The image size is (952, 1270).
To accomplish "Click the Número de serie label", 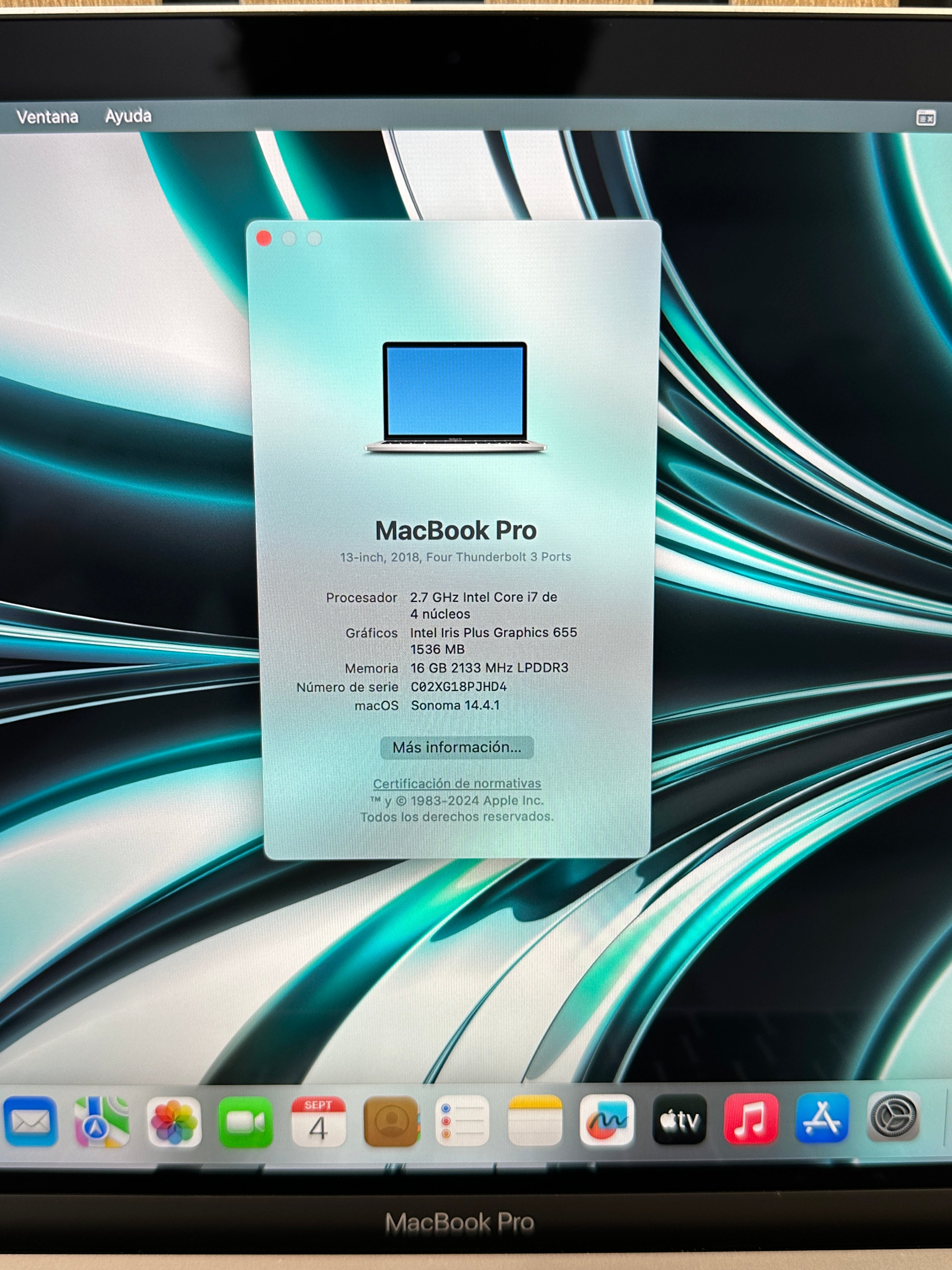I will [x=347, y=687].
